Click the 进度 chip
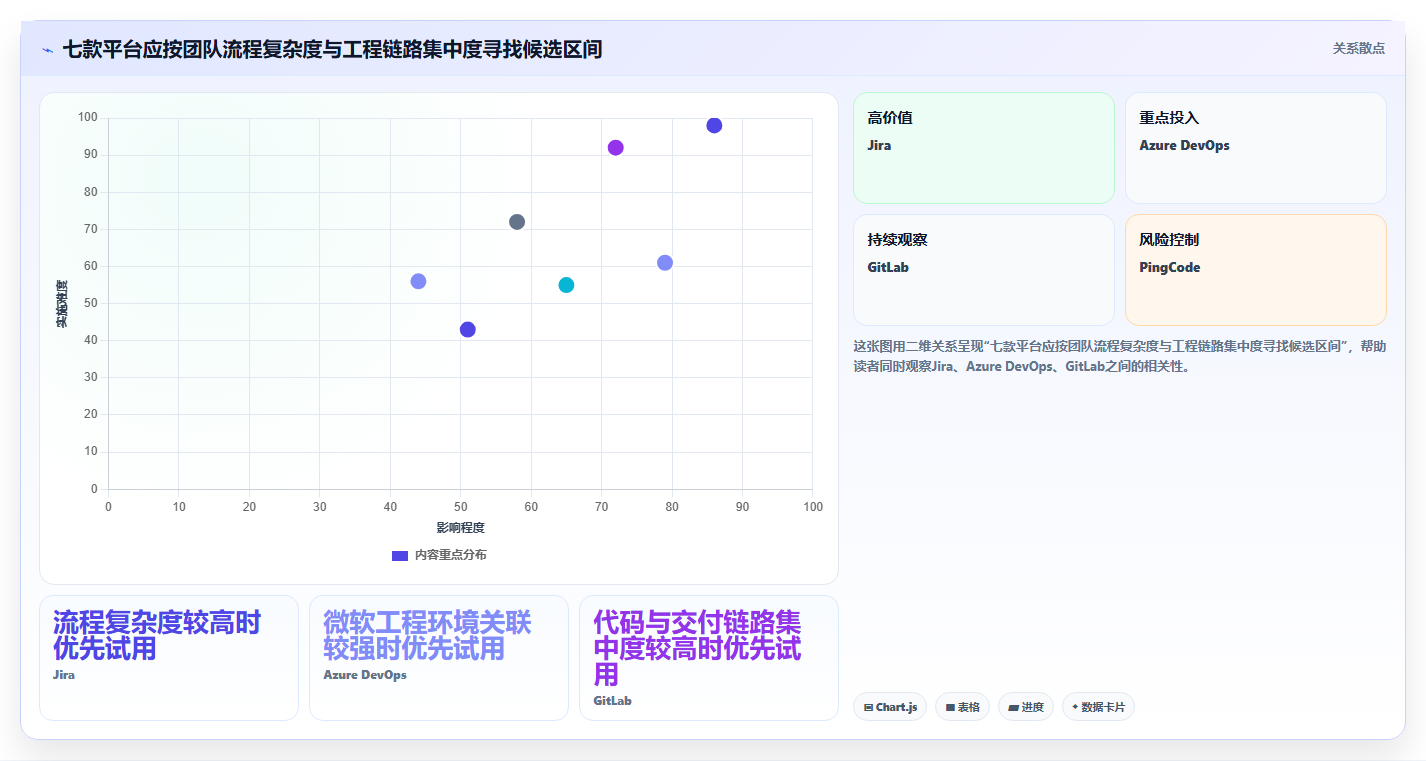The height and width of the screenshot is (761, 1426). tap(1026, 707)
